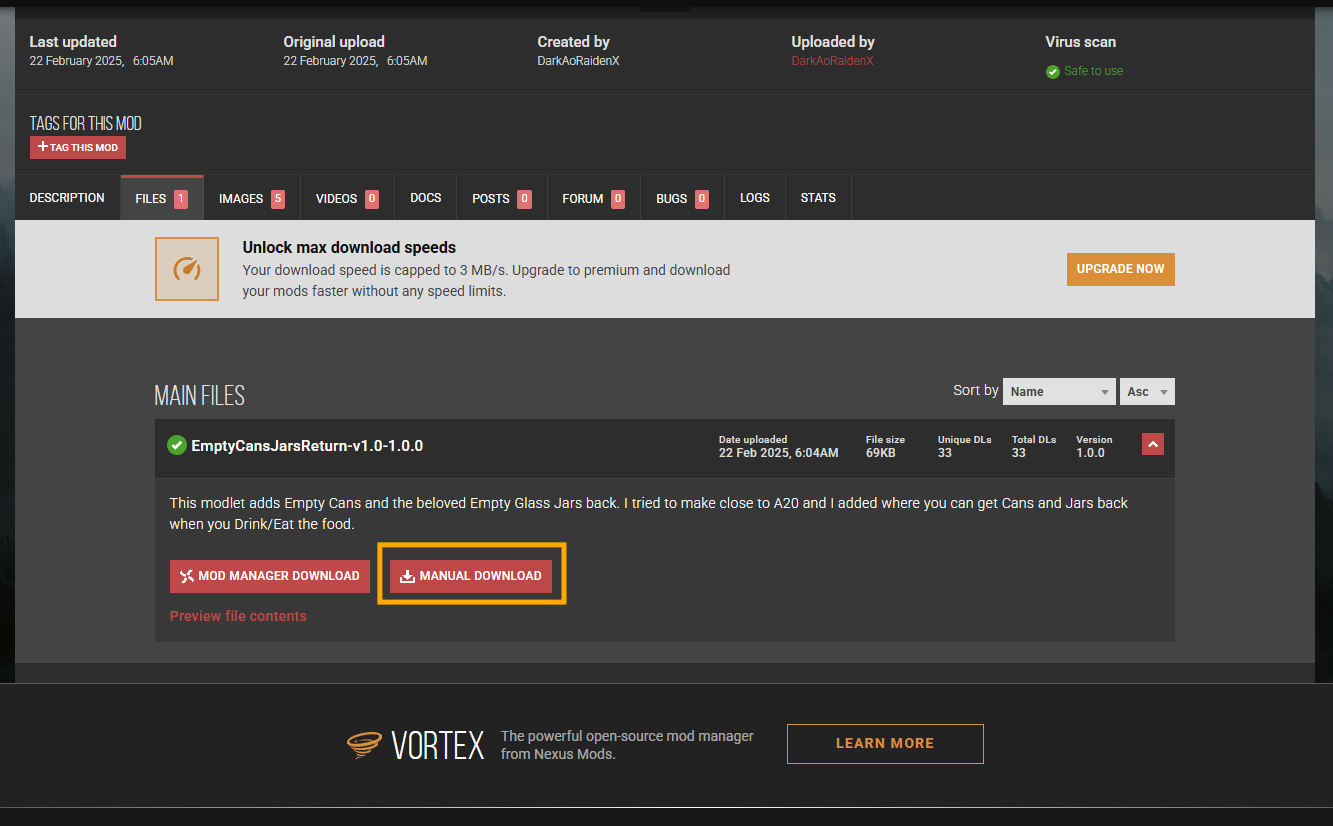Click the EmptyCansJarsReturn-v1.0-1.0.0 file name
This screenshot has width=1333, height=826.
(x=307, y=446)
